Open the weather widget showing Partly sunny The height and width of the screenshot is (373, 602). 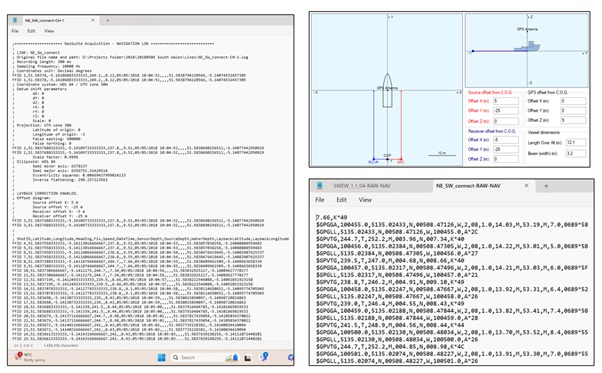30,357
